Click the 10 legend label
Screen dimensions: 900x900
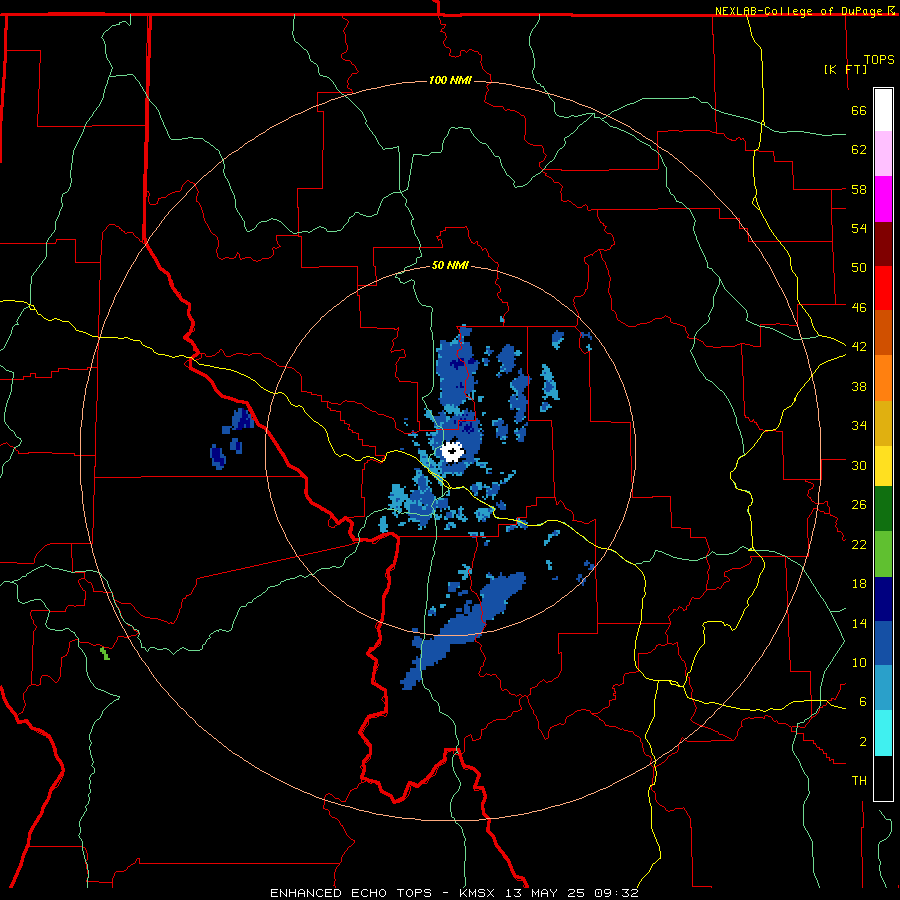859,662
